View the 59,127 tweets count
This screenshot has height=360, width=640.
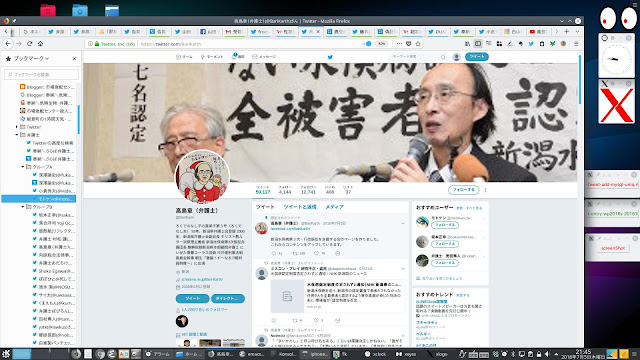click(263, 190)
